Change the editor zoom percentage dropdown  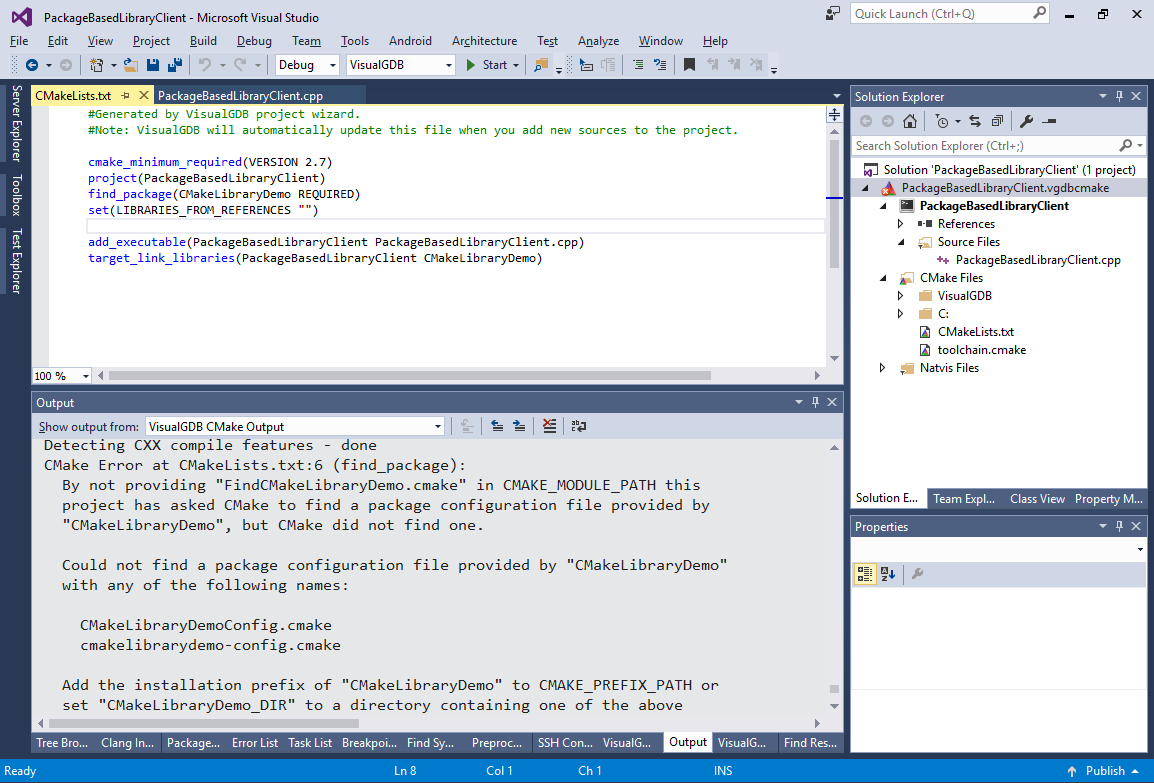tap(60, 374)
